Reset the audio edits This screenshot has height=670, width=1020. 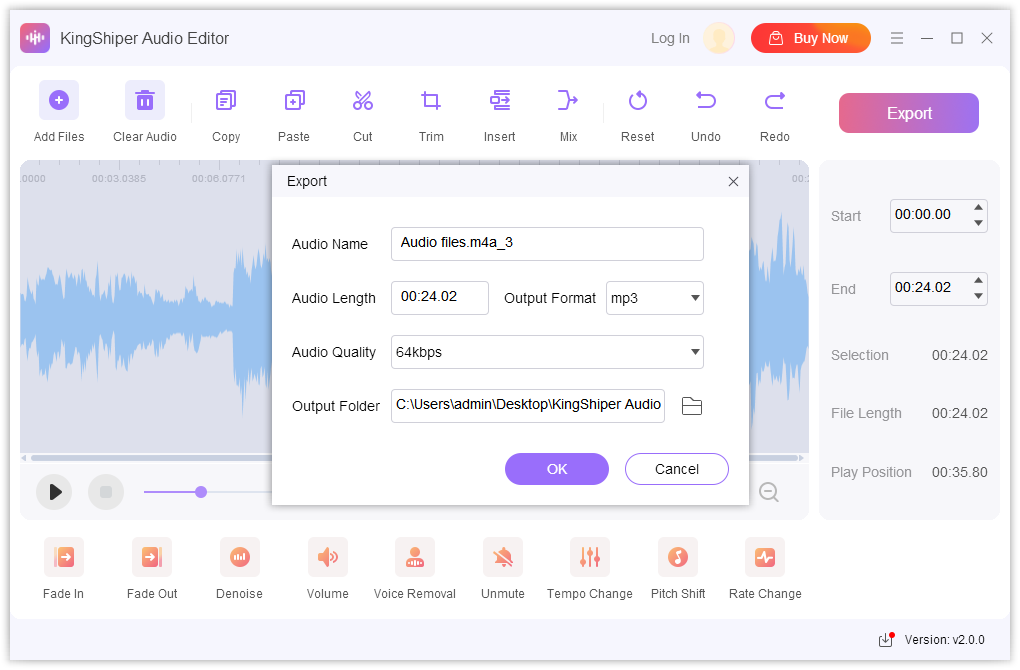(638, 101)
